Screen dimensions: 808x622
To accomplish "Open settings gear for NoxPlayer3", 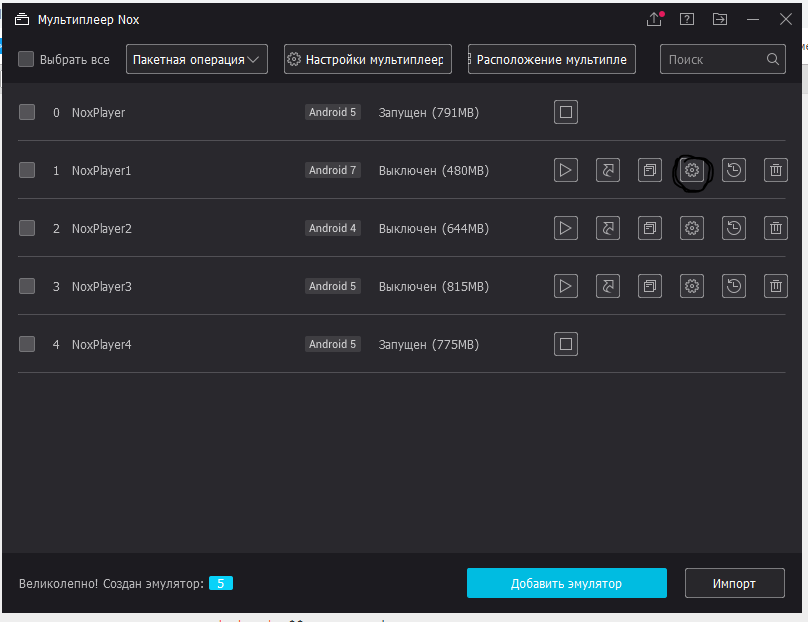I will [692, 286].
